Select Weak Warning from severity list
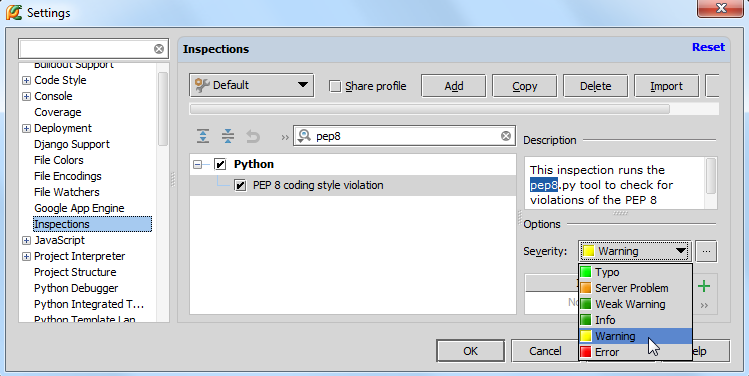This screenshot has height=376, width=749. [635, 304]
